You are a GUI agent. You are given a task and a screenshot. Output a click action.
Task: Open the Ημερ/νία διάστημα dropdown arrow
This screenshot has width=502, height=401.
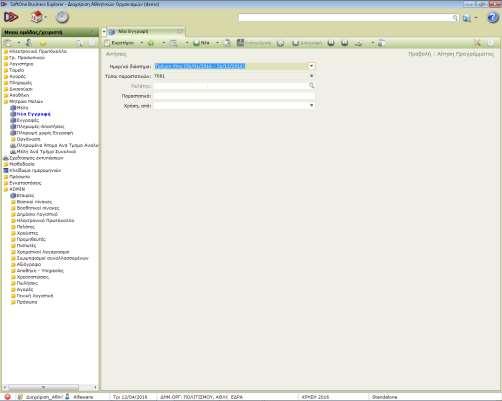click(x=311, y=66)
